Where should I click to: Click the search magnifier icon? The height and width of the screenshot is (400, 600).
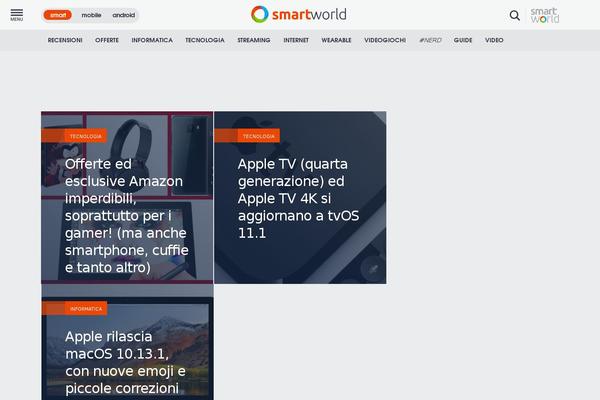click(x=515, y=15)
